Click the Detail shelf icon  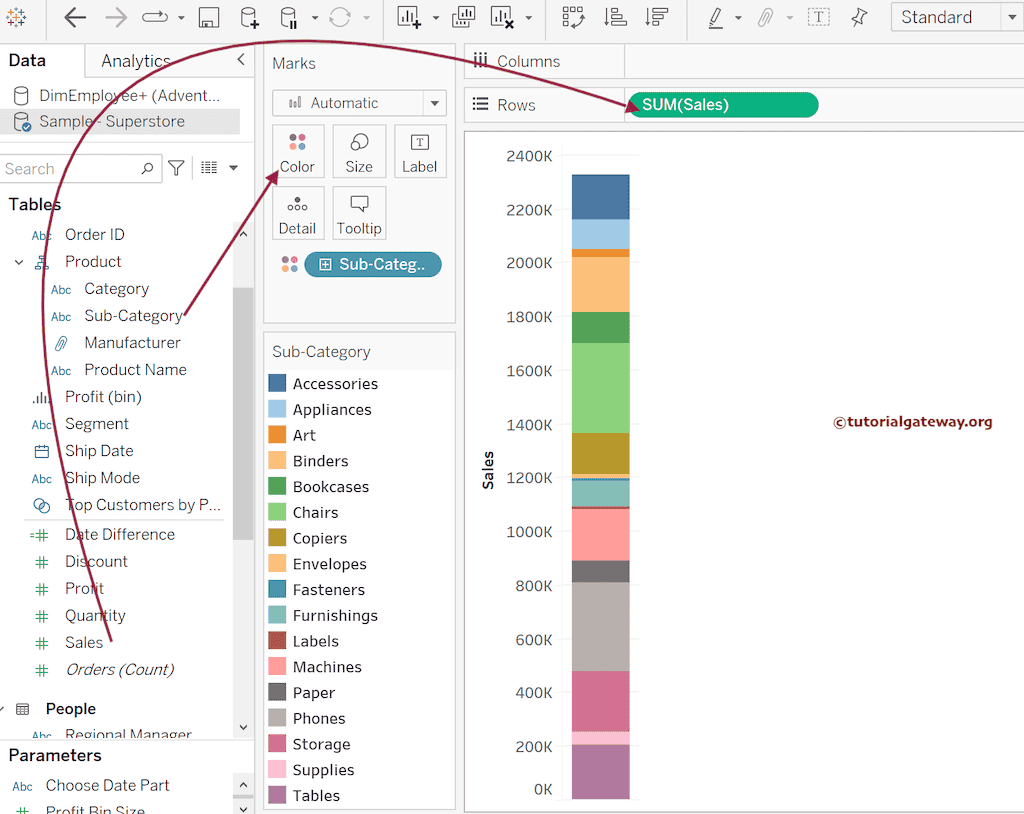(x=297, y=212)
